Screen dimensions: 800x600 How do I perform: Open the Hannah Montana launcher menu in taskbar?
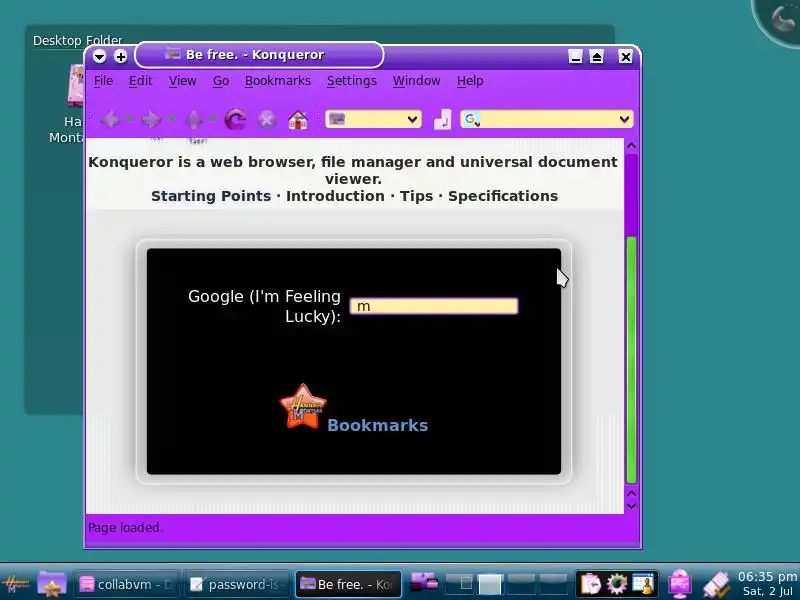[15, 584]
